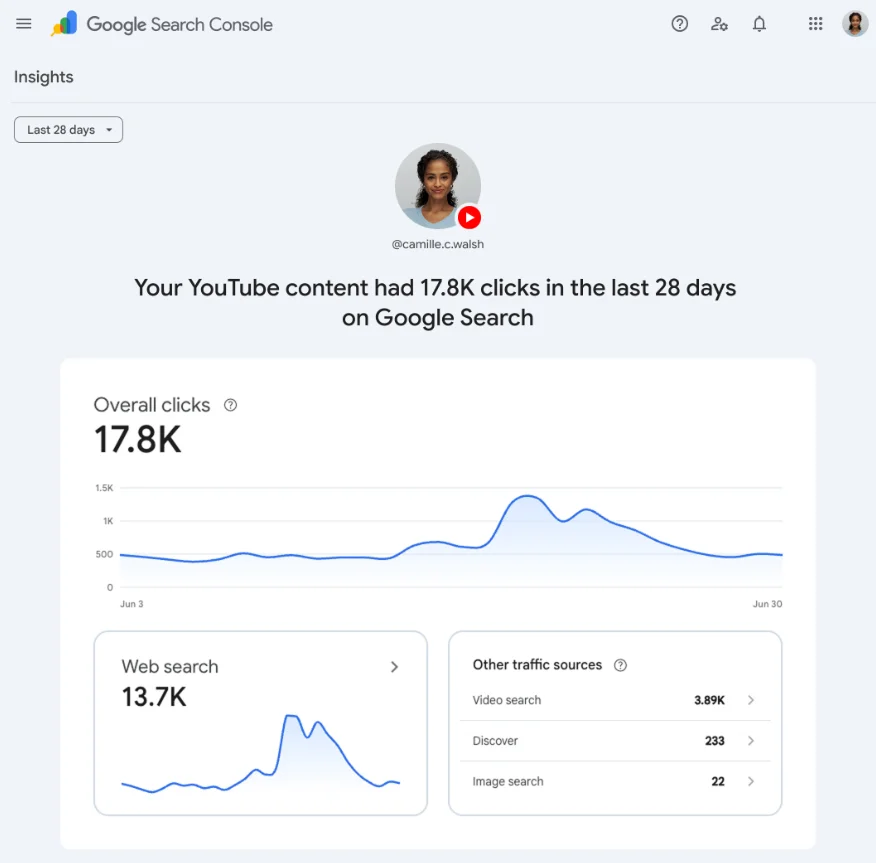Click the Web search card title
This screenshot has width=876, height=863.
(170, 666)
